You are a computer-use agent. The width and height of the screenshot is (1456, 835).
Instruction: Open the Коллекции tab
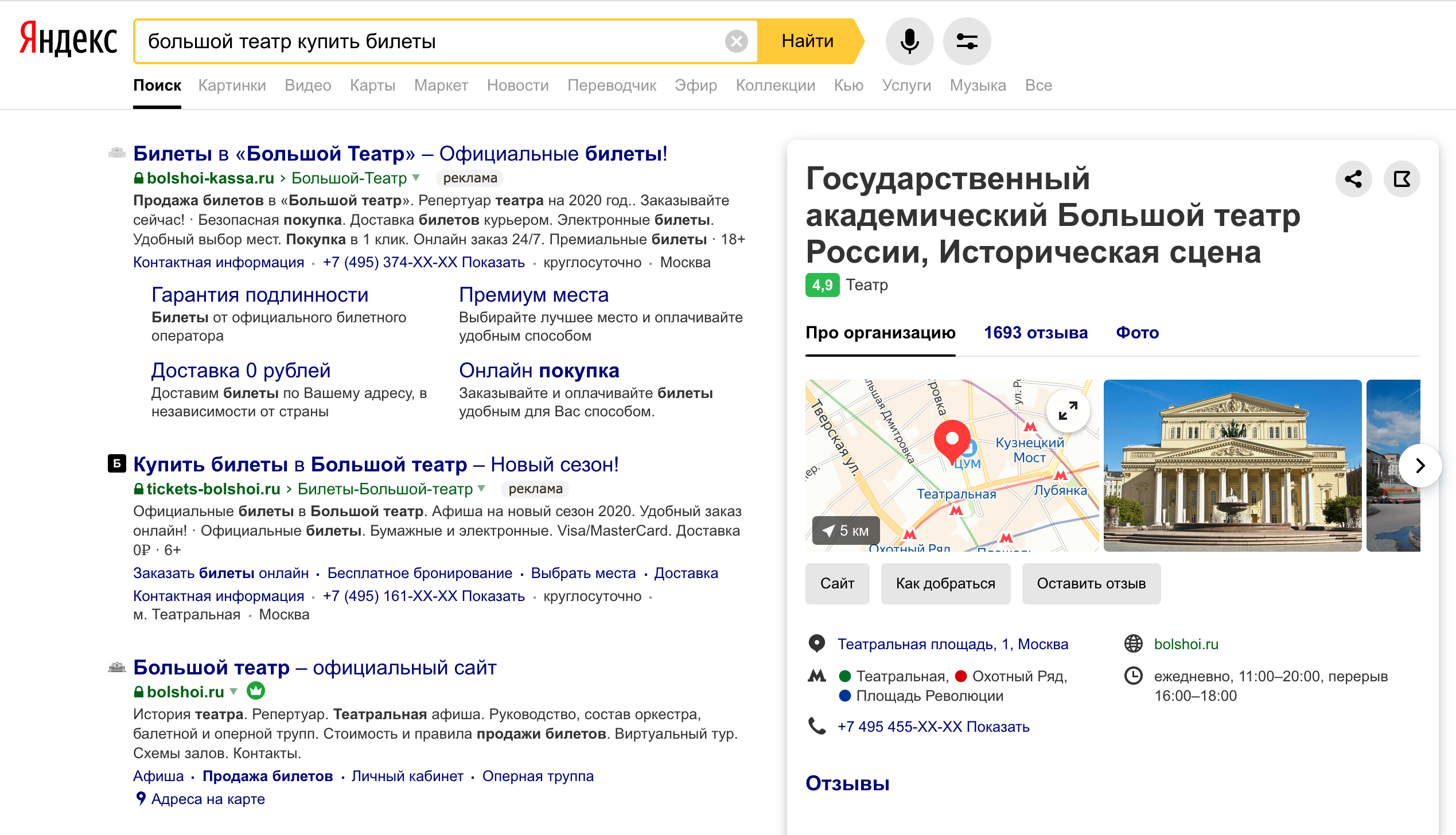[x=775, y=85]
